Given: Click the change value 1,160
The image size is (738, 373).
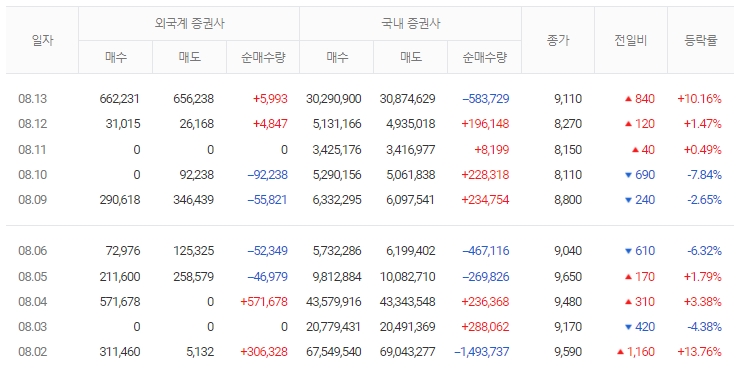Looking at the screenshot, I should (641, 351).
